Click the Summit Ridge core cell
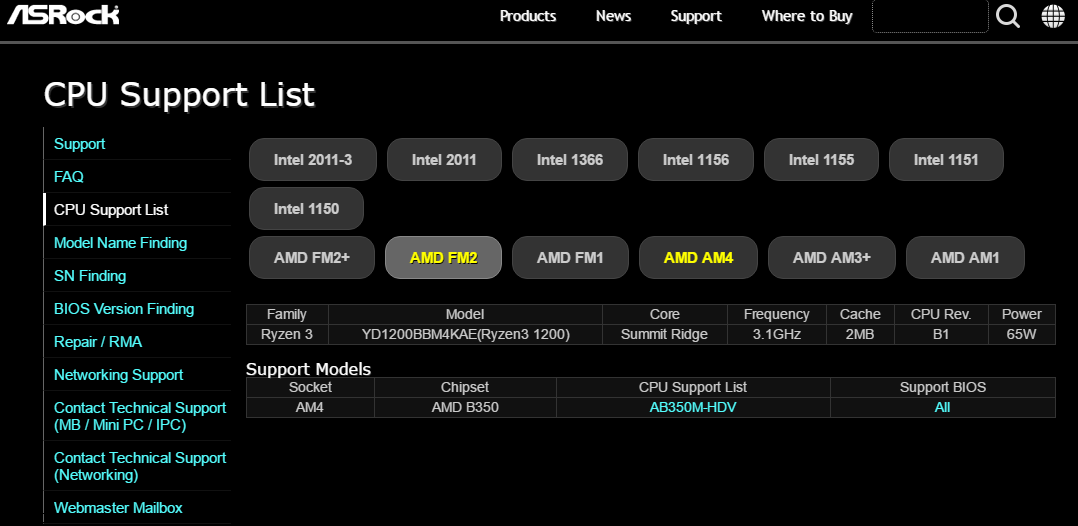 pos(665,335)
